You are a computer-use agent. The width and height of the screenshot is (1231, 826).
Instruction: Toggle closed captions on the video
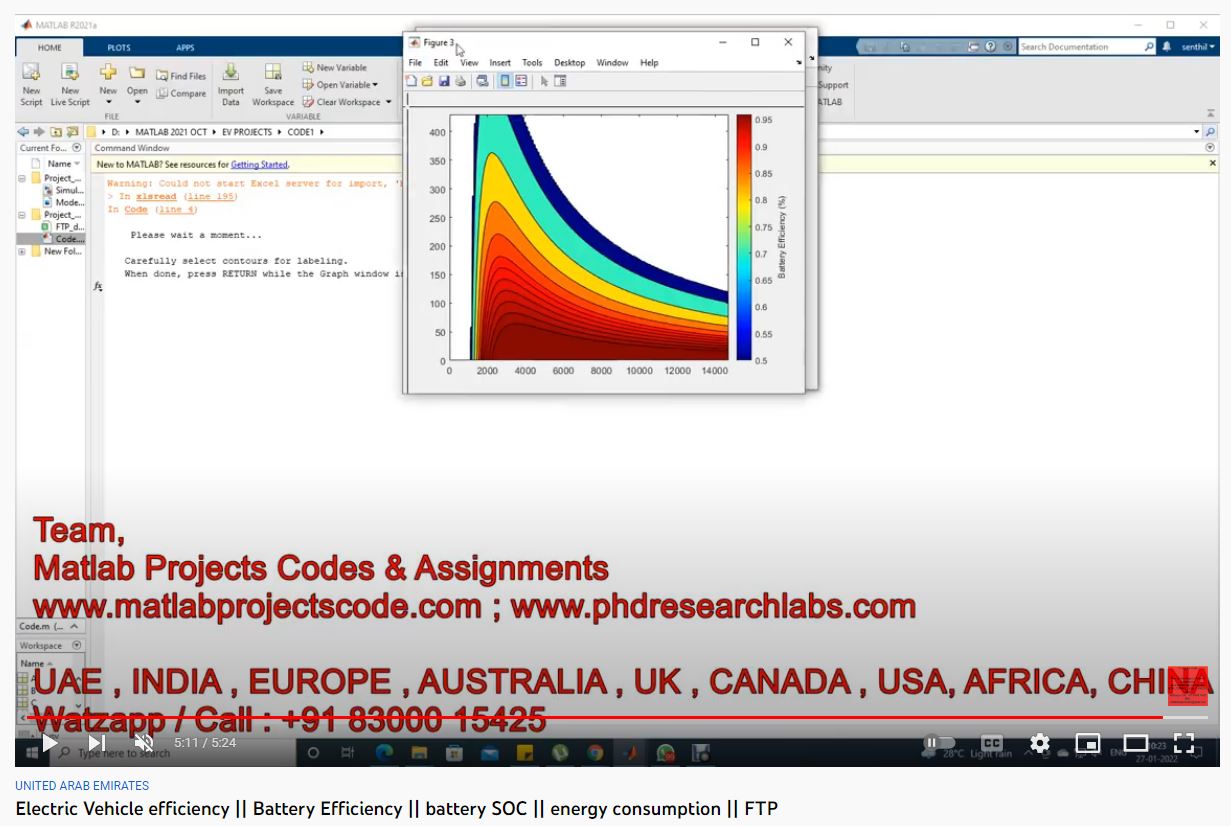[991, 743]
